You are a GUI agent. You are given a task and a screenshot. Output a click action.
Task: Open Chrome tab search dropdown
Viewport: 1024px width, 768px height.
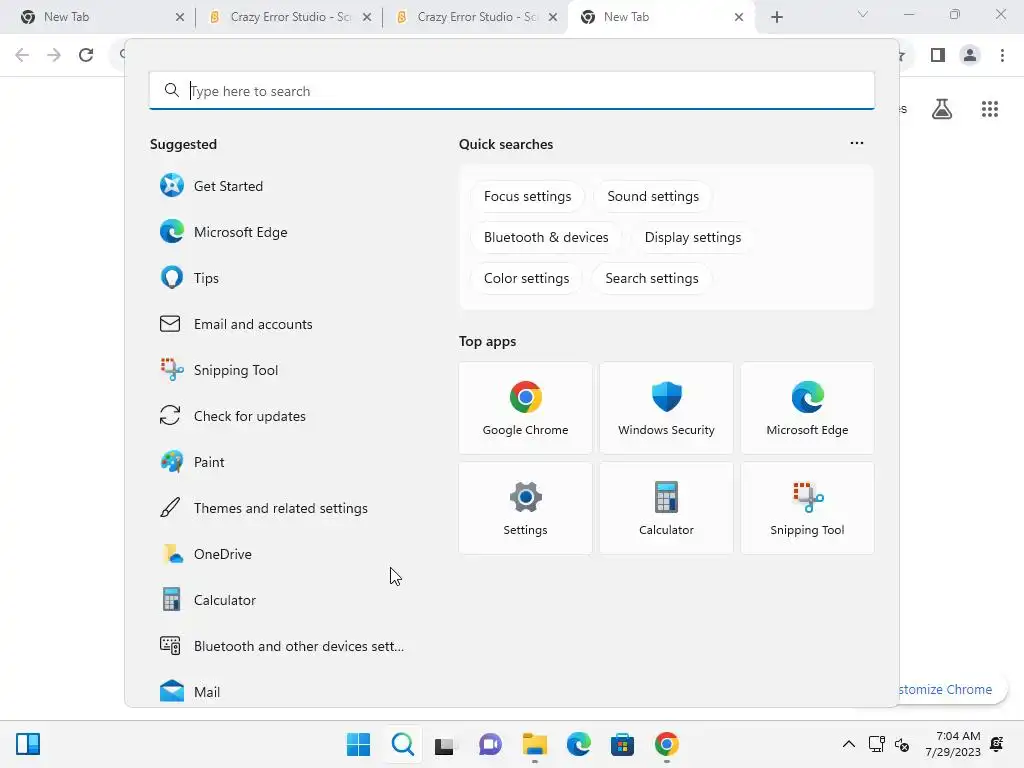tap(863, 14)
